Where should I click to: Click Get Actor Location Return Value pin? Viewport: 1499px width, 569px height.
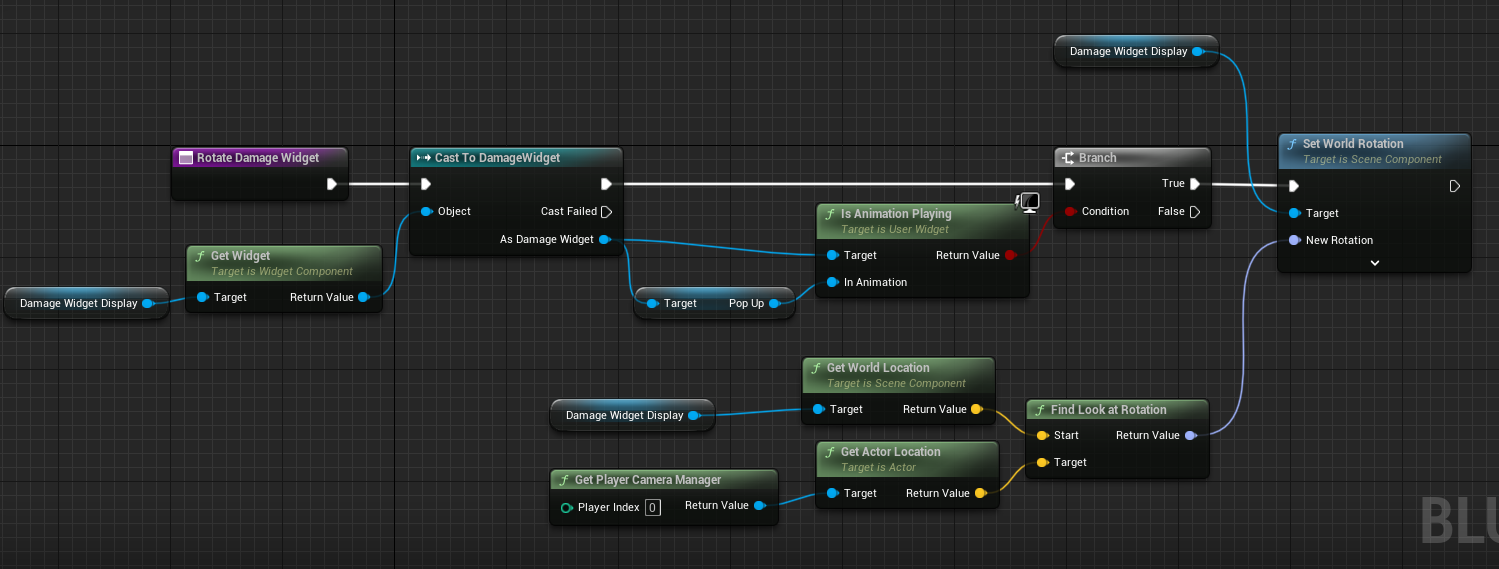click(x=979, y=493)
